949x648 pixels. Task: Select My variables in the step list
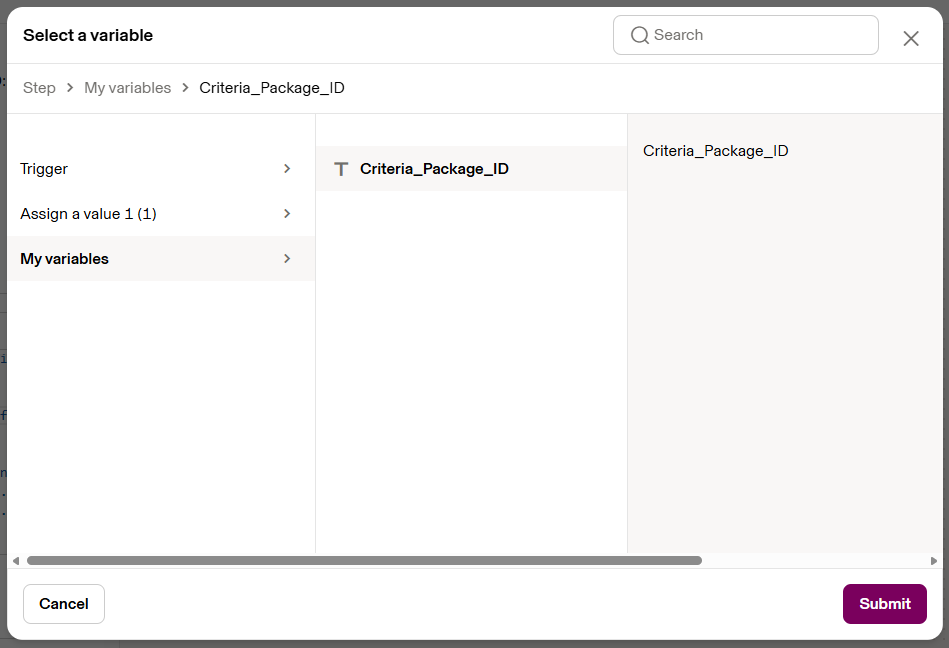[x=161, y=258]
